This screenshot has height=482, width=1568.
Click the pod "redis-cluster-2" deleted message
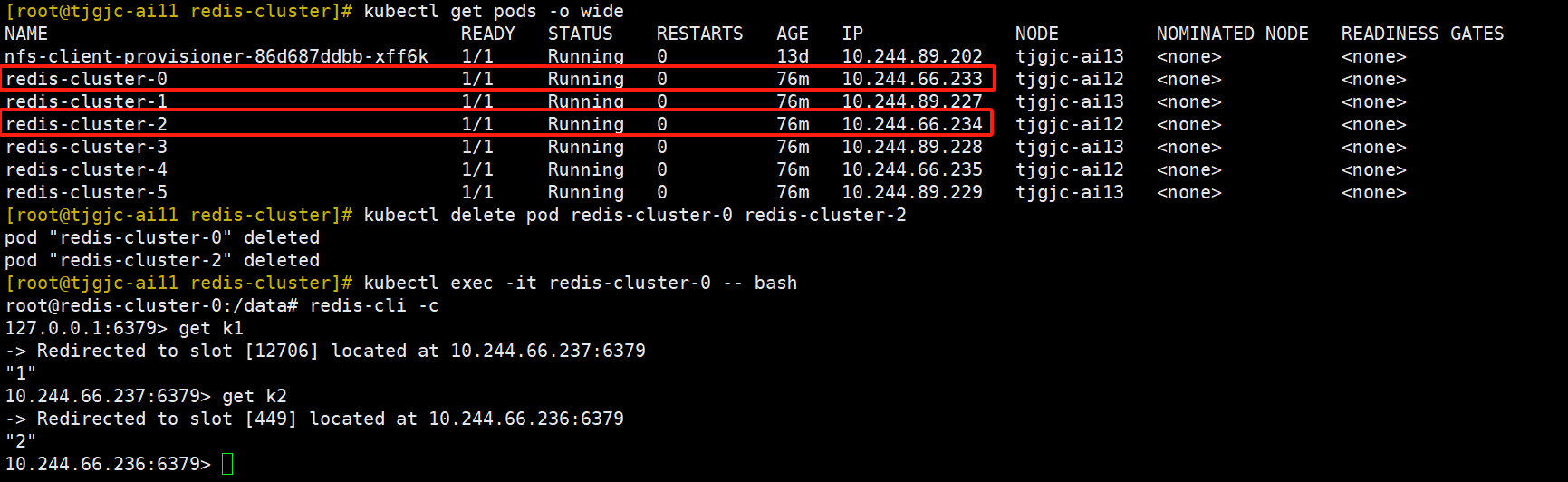coord(162,260)
